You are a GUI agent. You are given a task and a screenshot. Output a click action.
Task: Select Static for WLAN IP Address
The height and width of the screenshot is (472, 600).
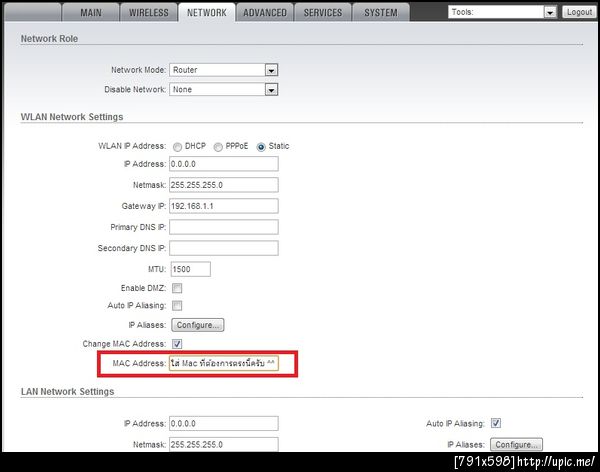pos(261,147)
